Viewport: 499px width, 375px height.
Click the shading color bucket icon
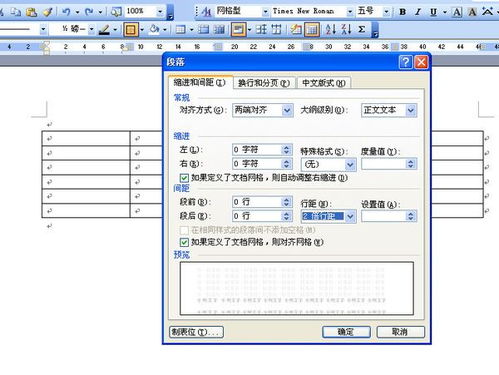(154, 30)
